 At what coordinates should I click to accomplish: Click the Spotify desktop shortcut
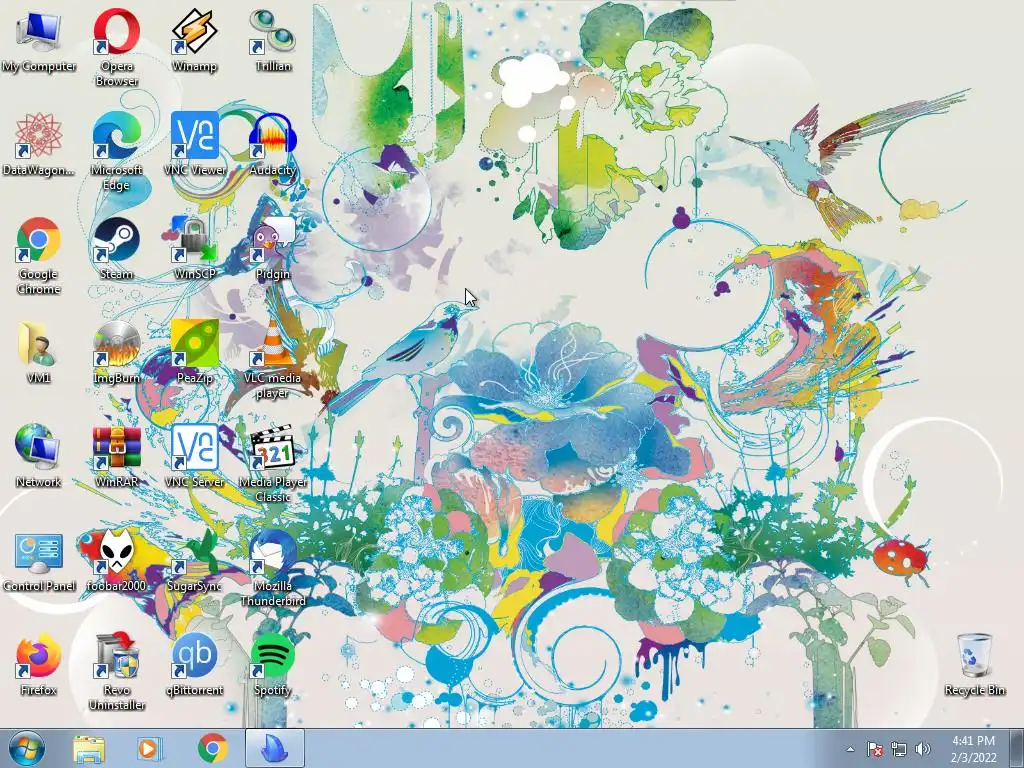click(x=272, y=664)
